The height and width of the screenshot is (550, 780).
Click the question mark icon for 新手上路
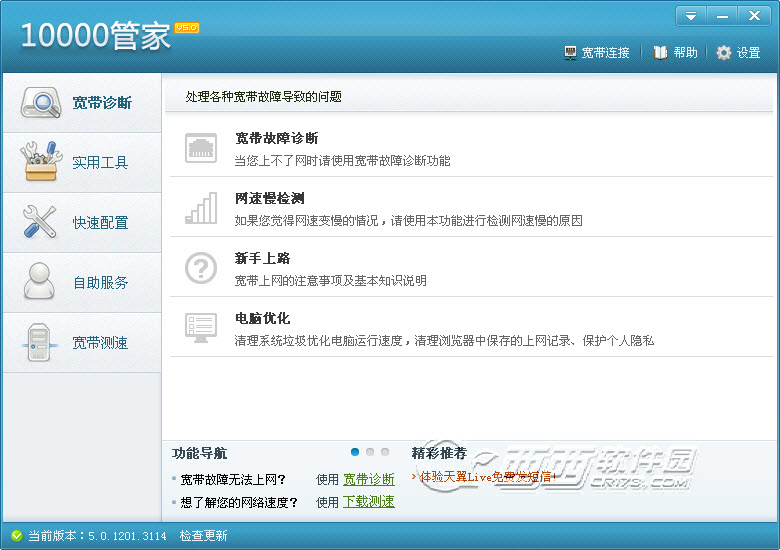(x=201, y=268)
